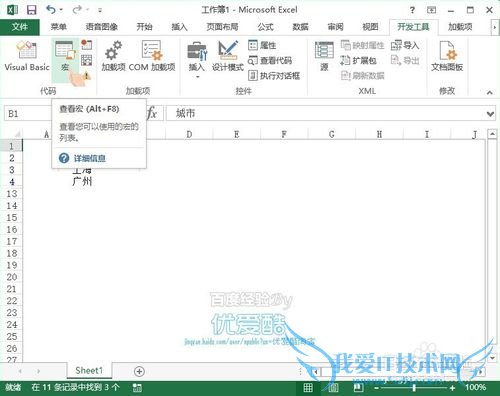Click 扩展包 expansion packs
This screenshot has width=500, height=396.
coord(358,60)
